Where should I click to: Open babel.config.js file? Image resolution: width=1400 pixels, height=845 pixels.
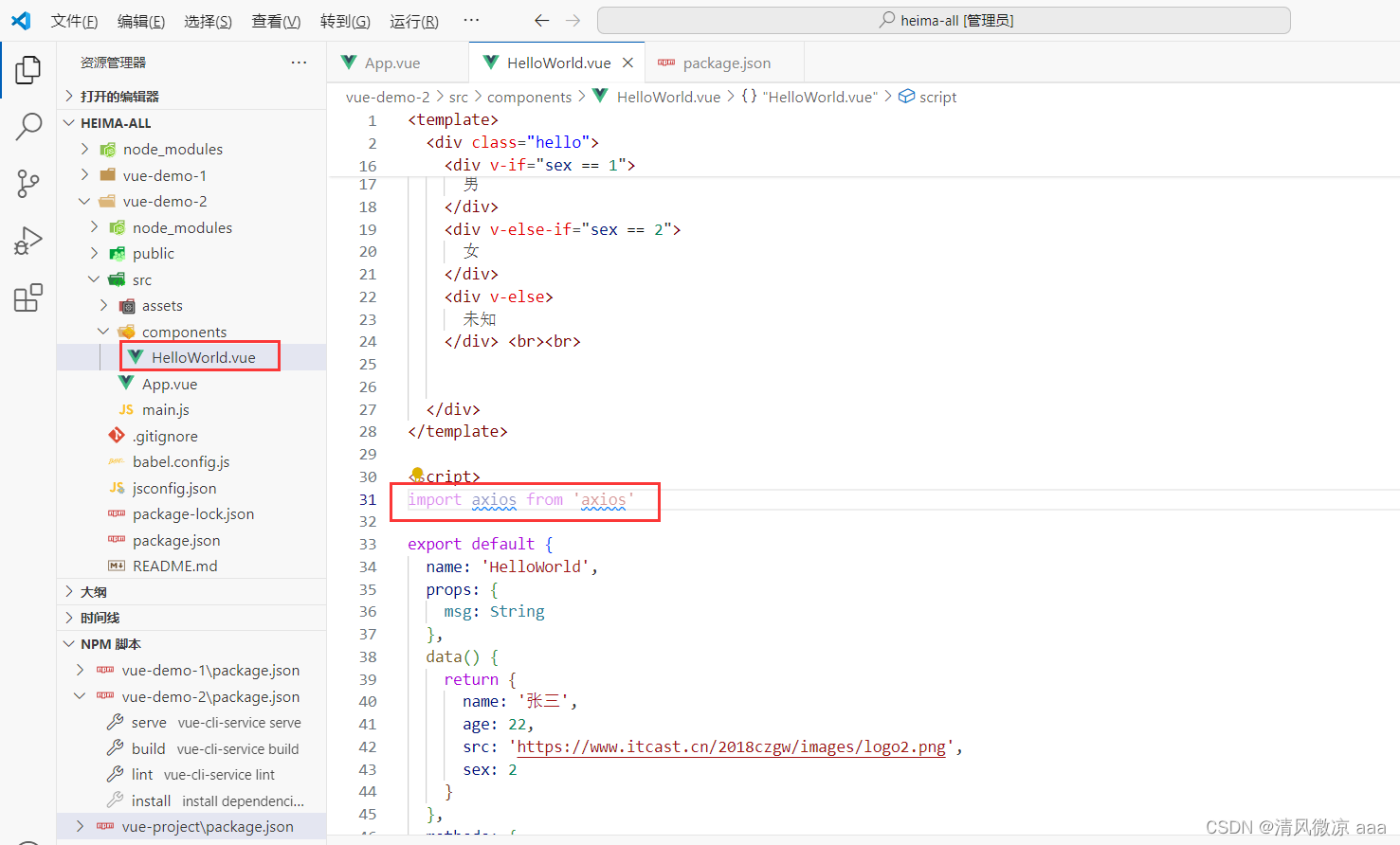(180, 462)
